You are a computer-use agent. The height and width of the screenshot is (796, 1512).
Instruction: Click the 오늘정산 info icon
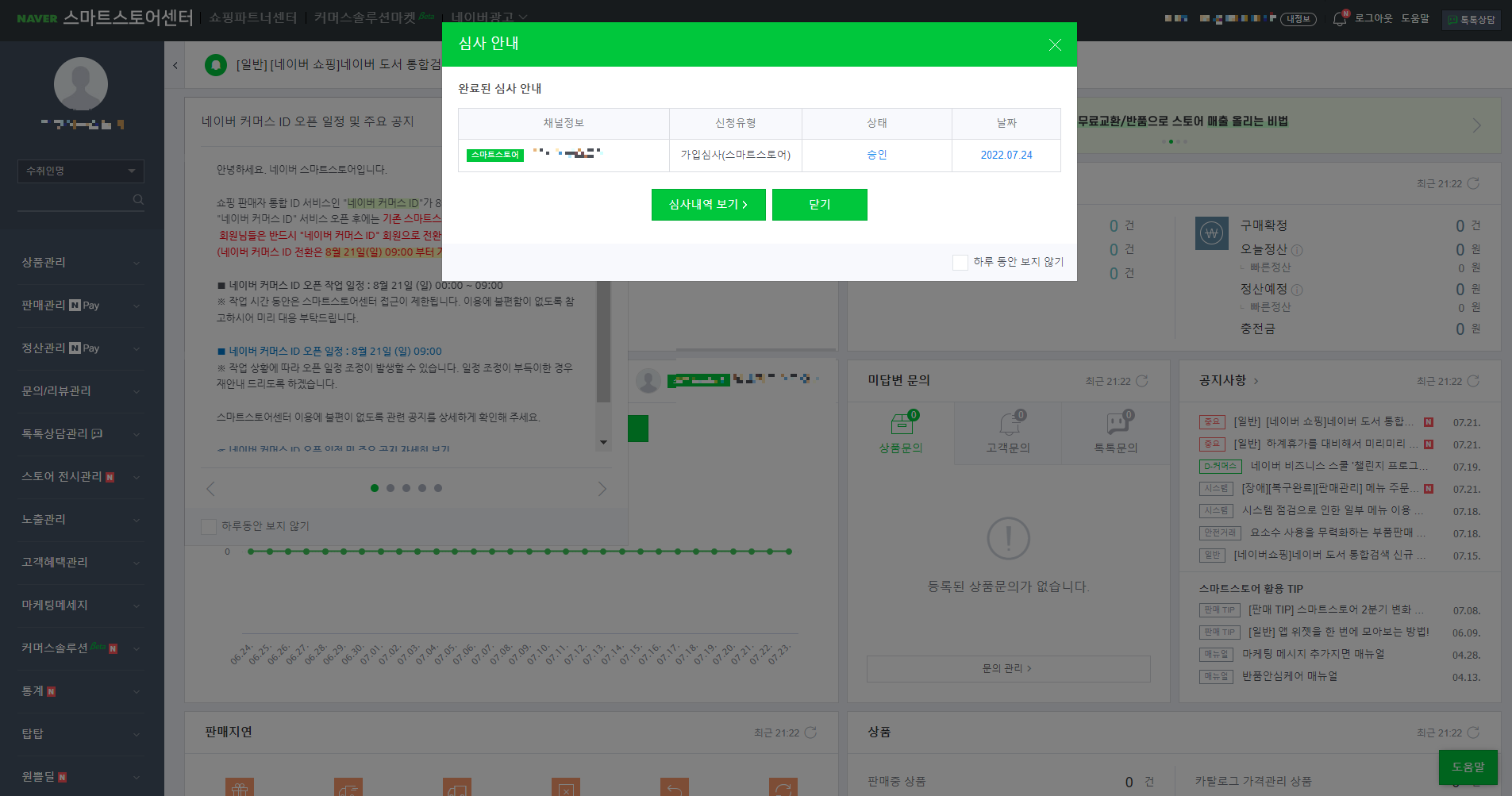pyautogui.click(x=1297, y=250)
